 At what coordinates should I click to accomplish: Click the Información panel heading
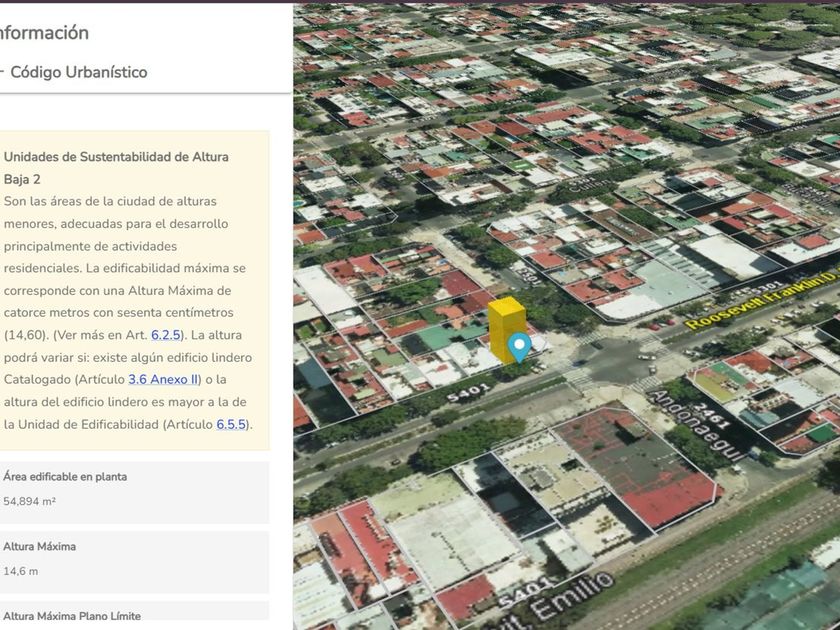coord(44,32)
